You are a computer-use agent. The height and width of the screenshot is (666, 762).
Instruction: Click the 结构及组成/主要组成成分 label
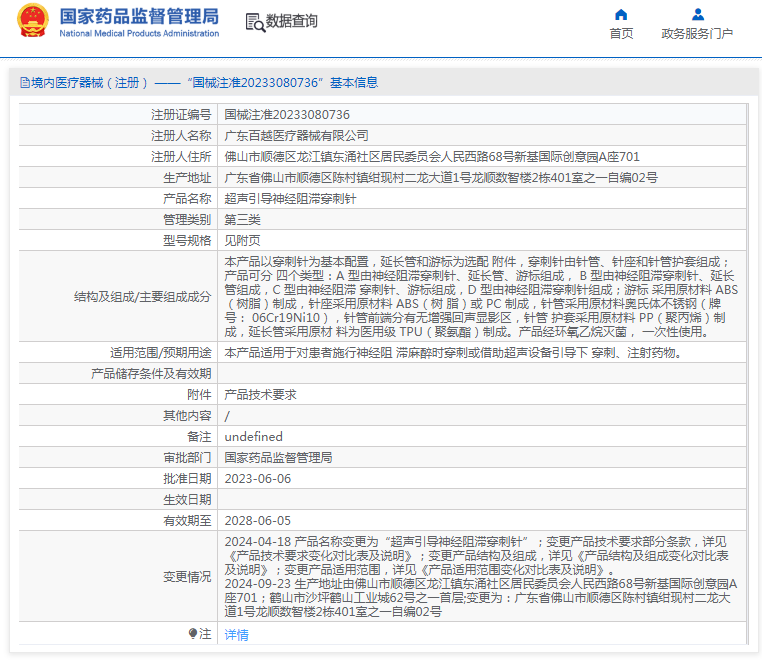tap(142, 297)
